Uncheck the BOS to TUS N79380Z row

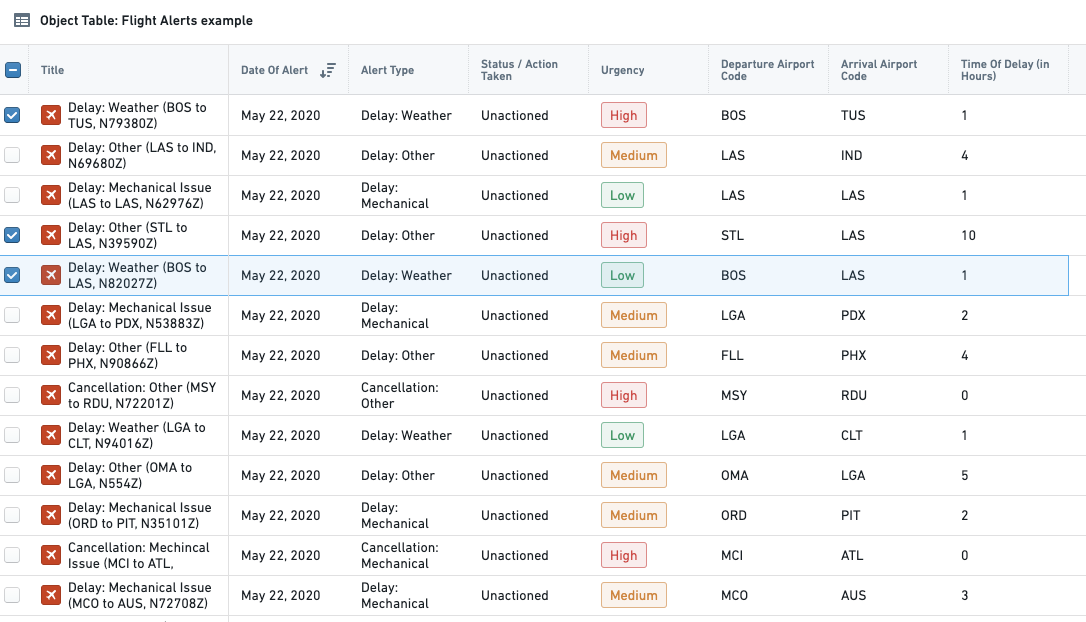(12, 115)
